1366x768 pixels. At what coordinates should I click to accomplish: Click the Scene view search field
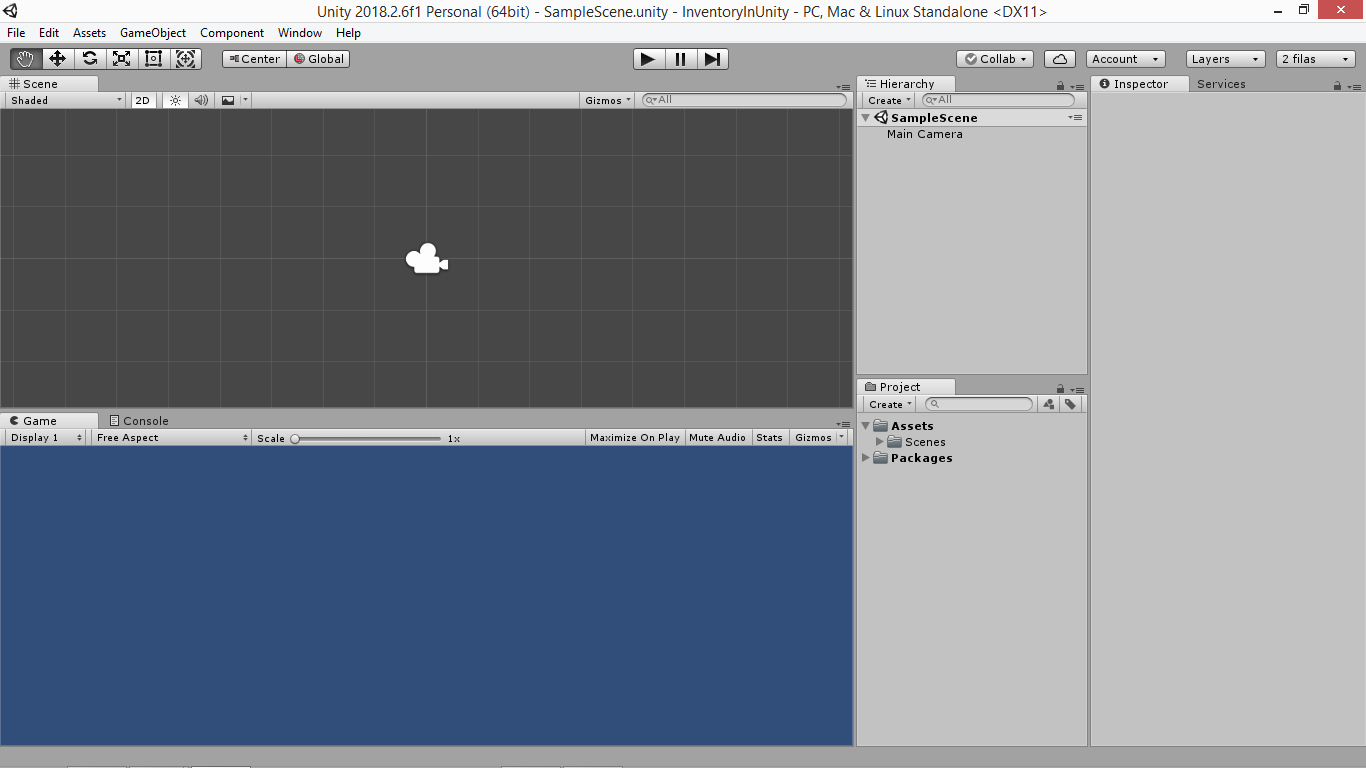coord(744,100)
